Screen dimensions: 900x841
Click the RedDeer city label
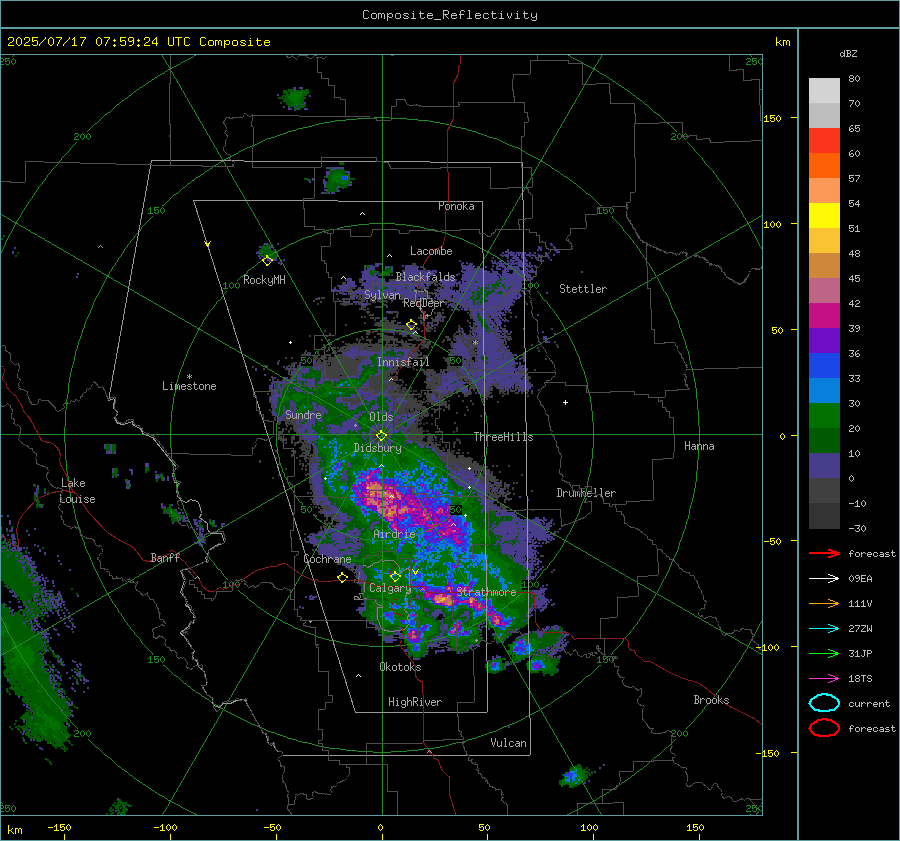click(x=424, y=303)
